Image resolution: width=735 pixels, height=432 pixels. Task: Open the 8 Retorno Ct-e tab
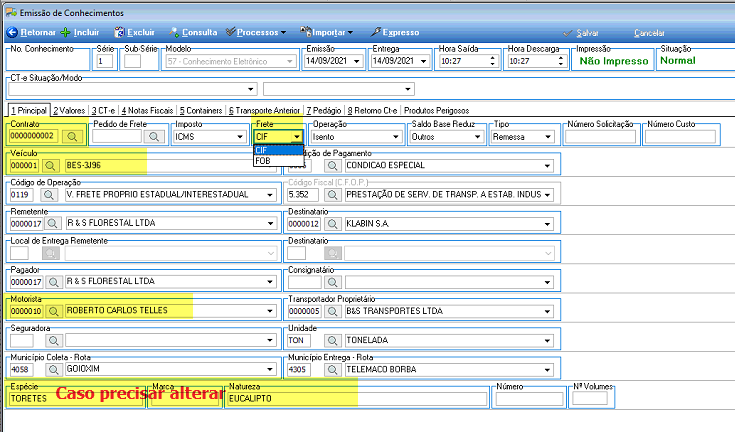(x=372, y=111)
